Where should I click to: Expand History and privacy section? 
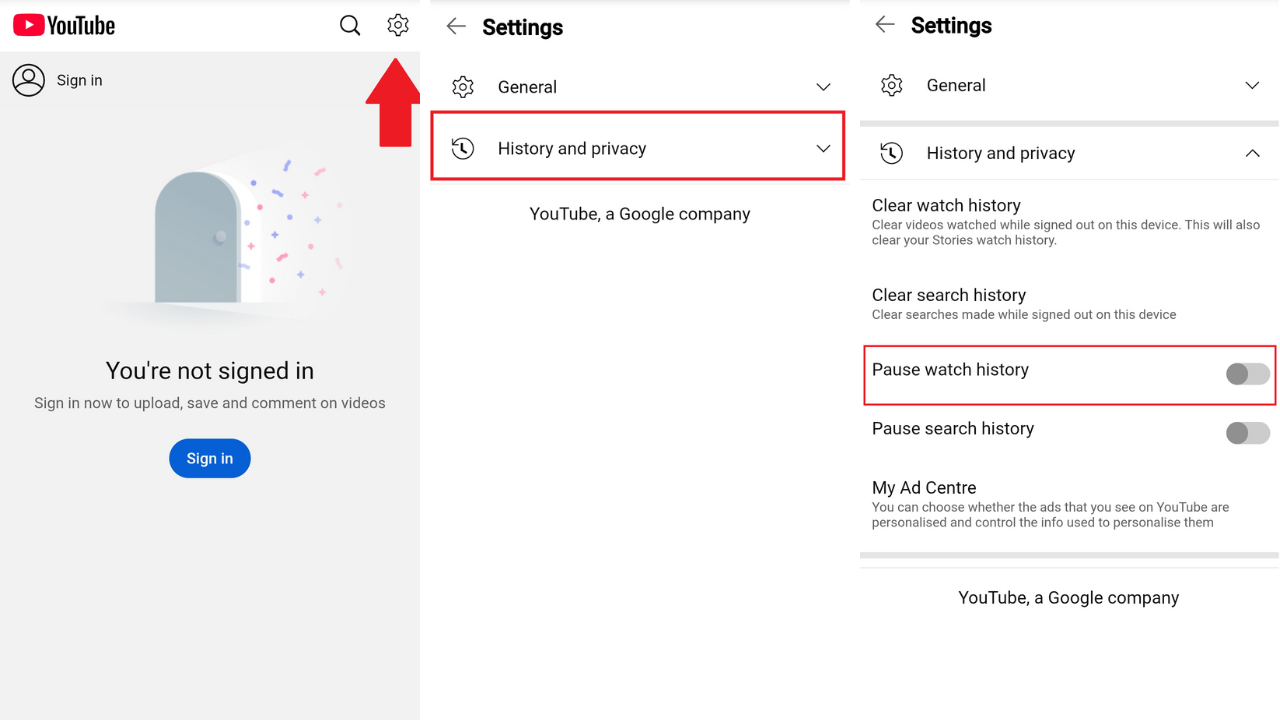click(823, 146)
